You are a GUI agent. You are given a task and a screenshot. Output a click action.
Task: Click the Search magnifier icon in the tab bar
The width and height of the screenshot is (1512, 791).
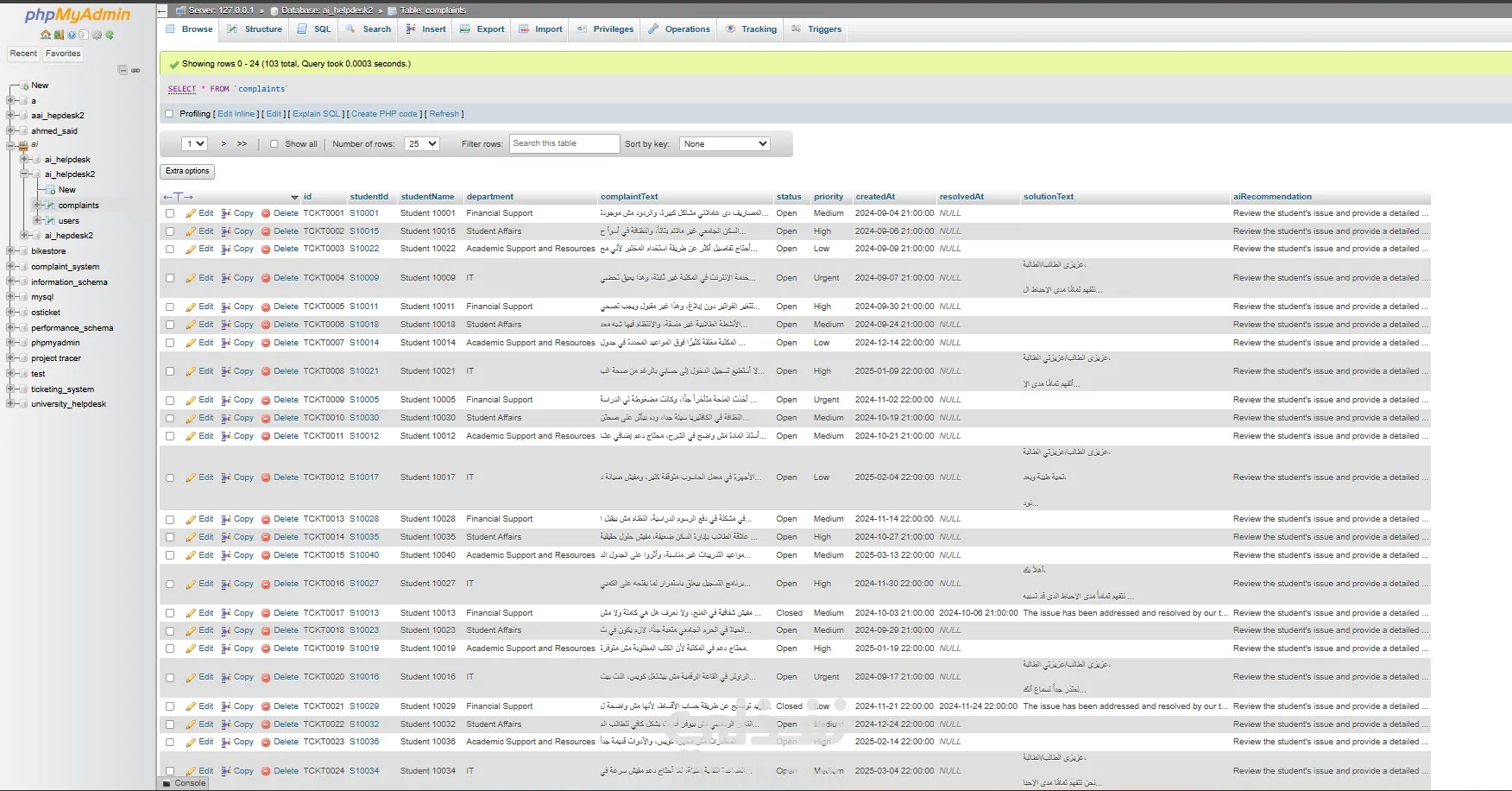(351, 28)
